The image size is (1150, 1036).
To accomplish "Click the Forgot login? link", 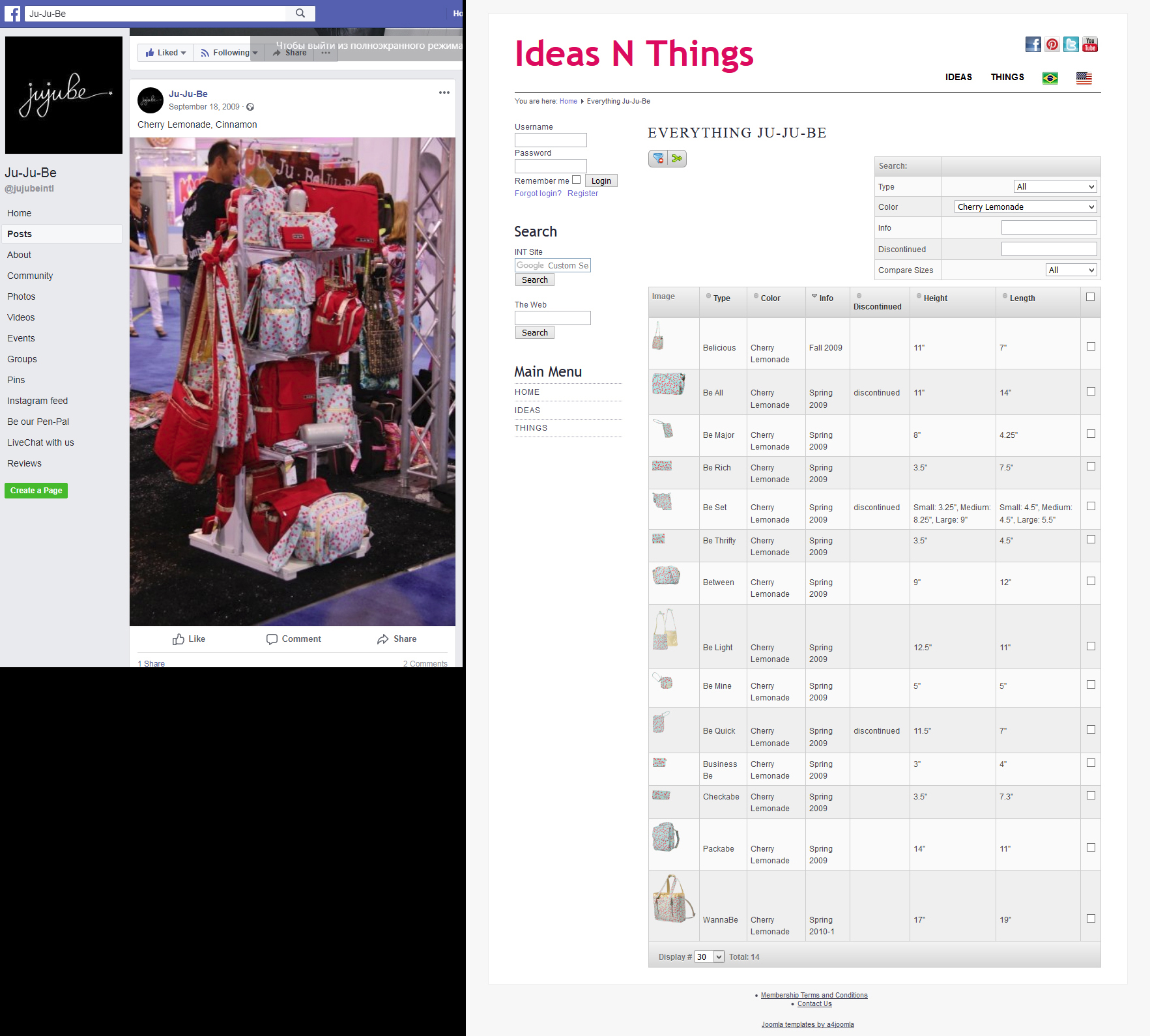I will (538, 194).
